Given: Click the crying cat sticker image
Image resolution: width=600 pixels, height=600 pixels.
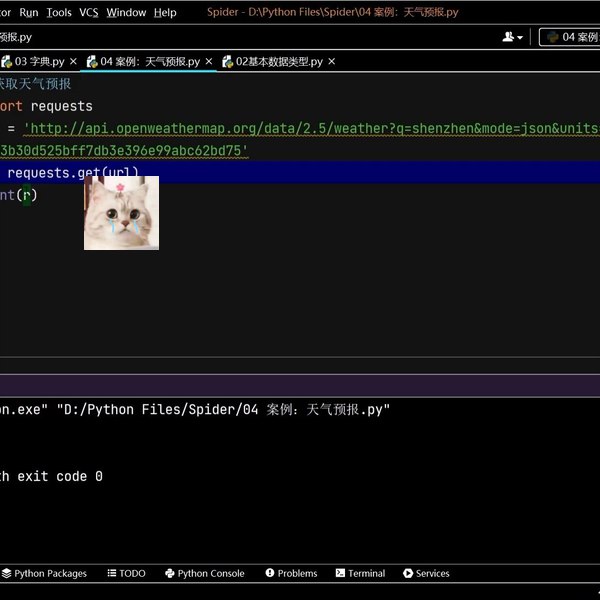Looking at the screenshot, I should [x=121, y=213].
